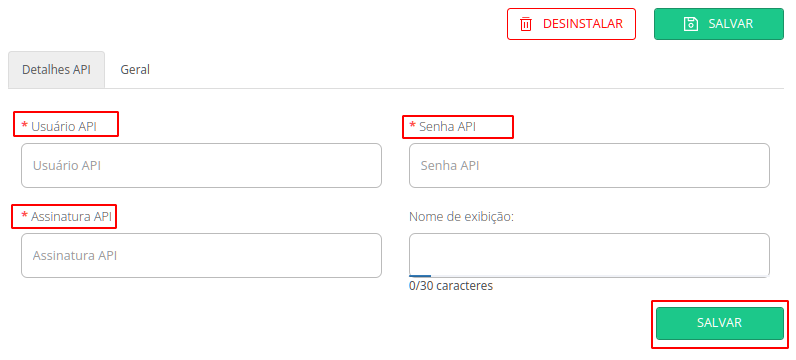Click the blue character-count progress bar
The height and width of the screenshot is (360, 796).
click(x=420, y=276)
